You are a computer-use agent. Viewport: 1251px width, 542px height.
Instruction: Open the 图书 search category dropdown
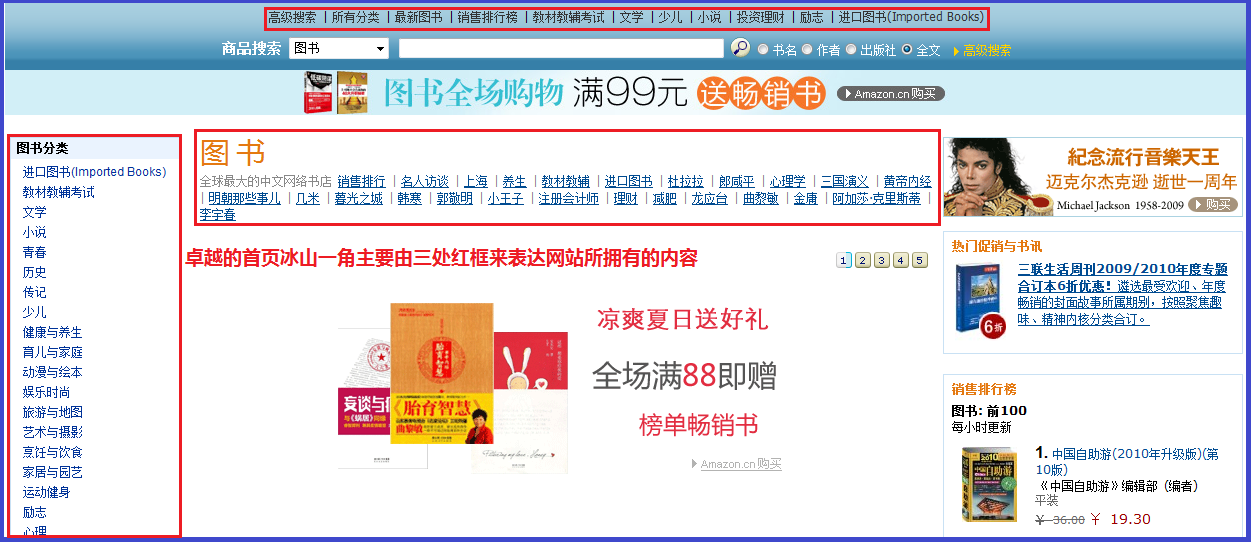[339, 48]
